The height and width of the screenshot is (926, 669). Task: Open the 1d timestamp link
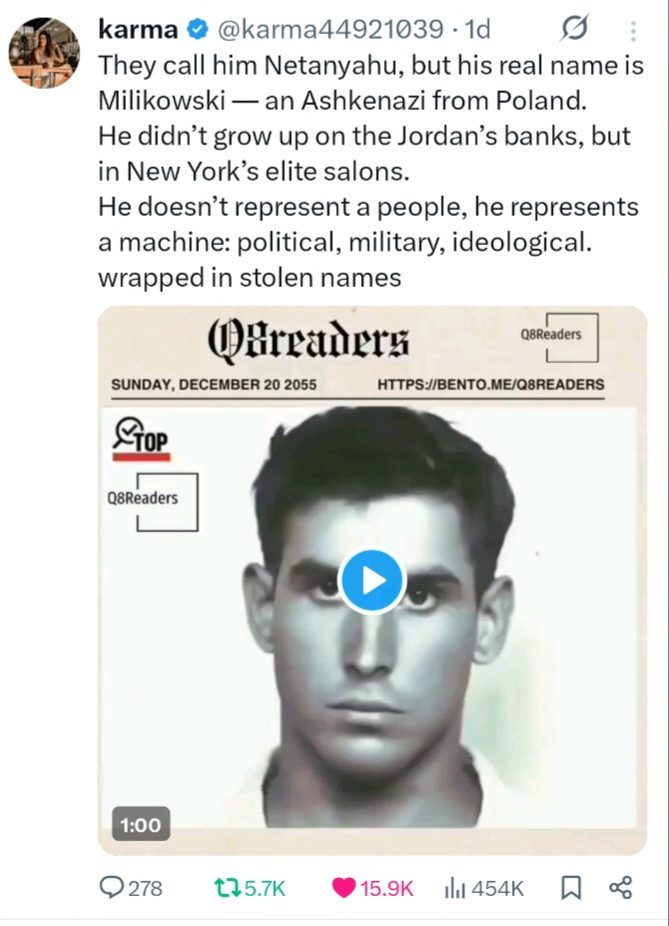click(478, 30)
